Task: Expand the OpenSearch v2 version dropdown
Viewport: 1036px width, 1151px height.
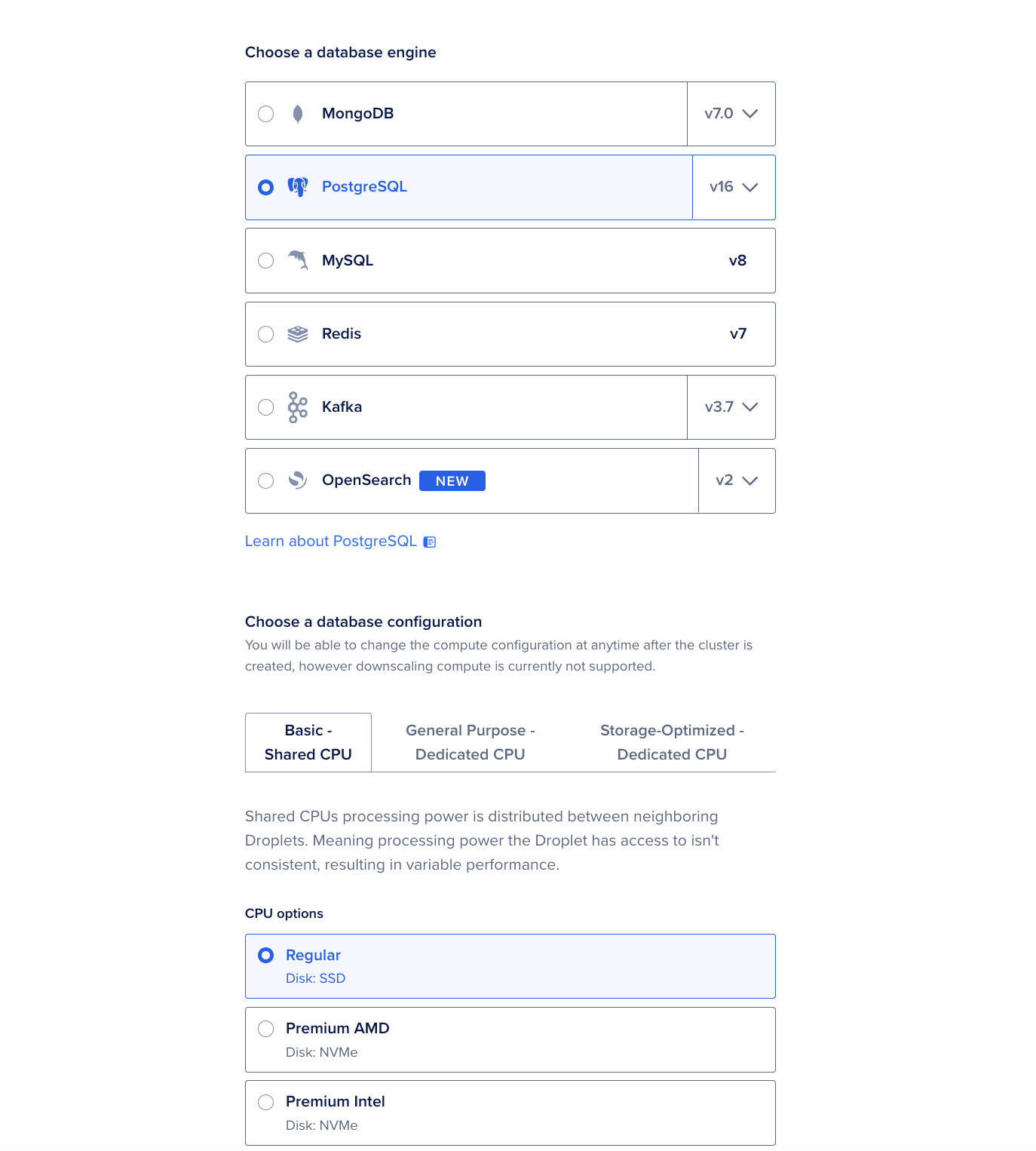Action: point(737,480)
